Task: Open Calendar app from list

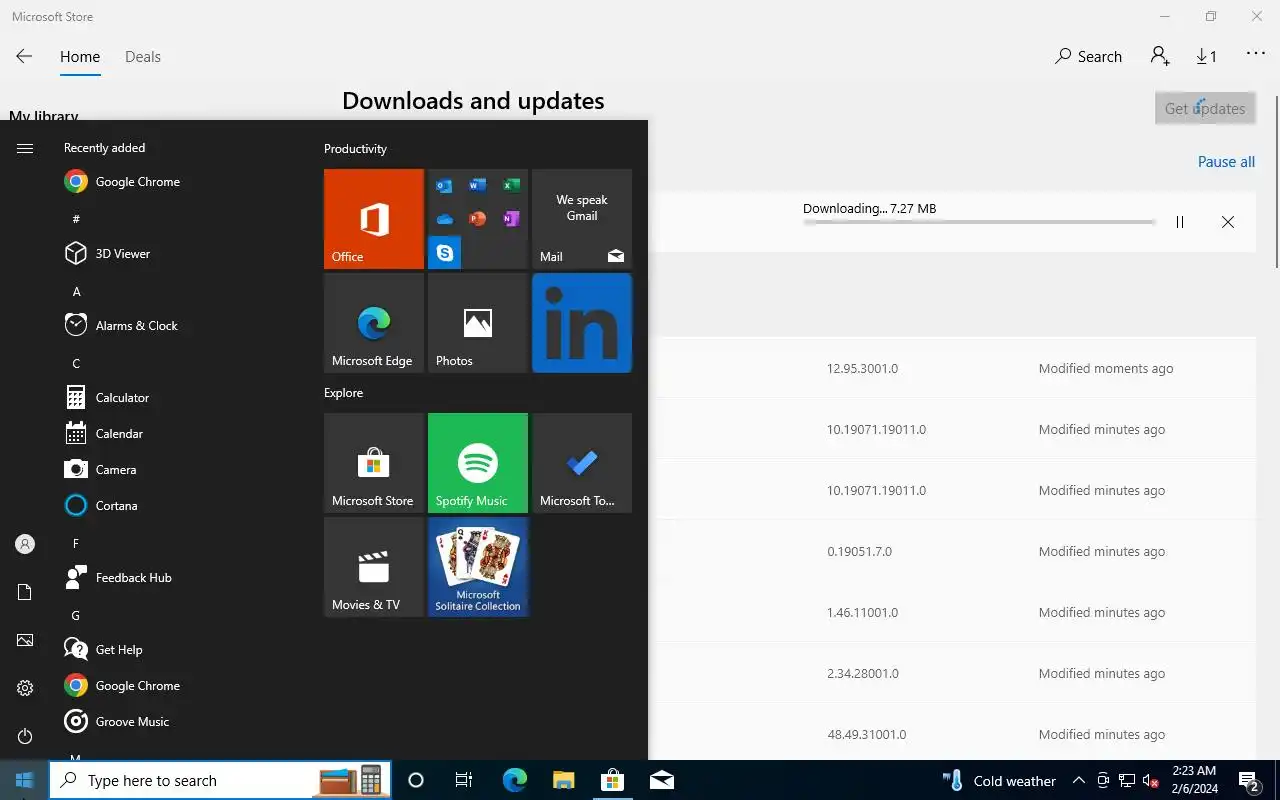Action: pos(160,434)
